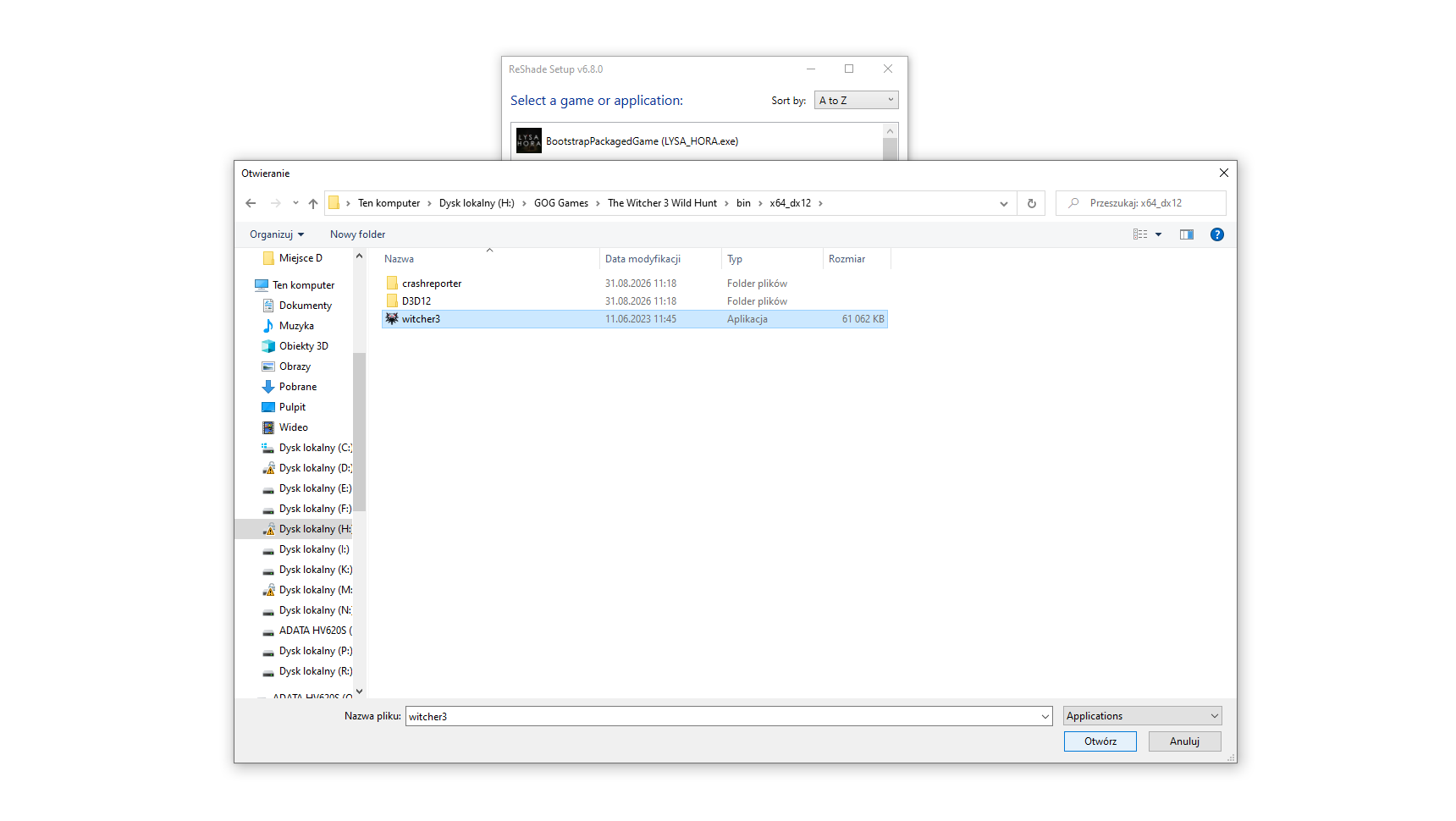This screenshot has width=1456, height=821.
Task: Navigate to GOG Games breadcrumb
Action: (x=561, y=203)
